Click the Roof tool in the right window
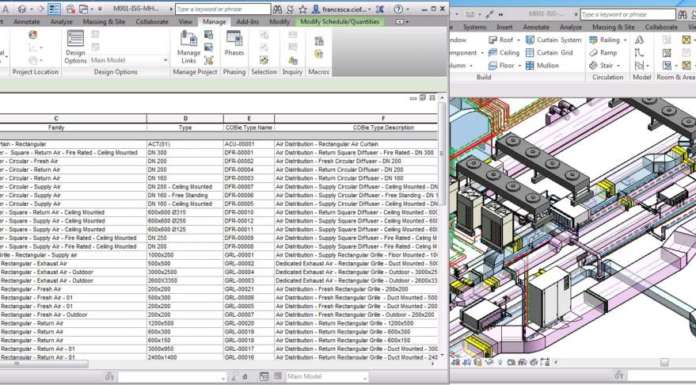Viewport: 696px width, 385px height. (501, 40)
